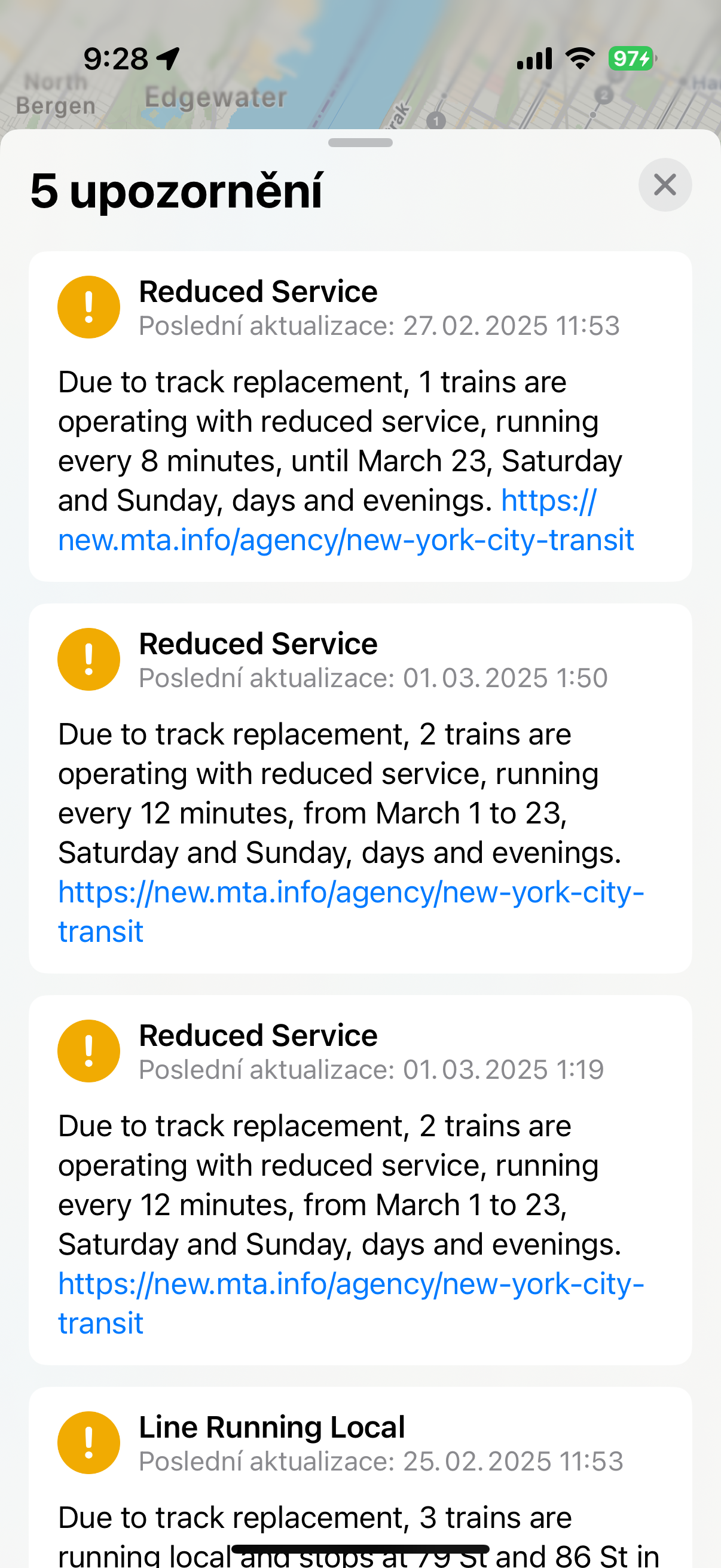
Task: Tap the cellular signal bars icon
Action: pos(534,59)
